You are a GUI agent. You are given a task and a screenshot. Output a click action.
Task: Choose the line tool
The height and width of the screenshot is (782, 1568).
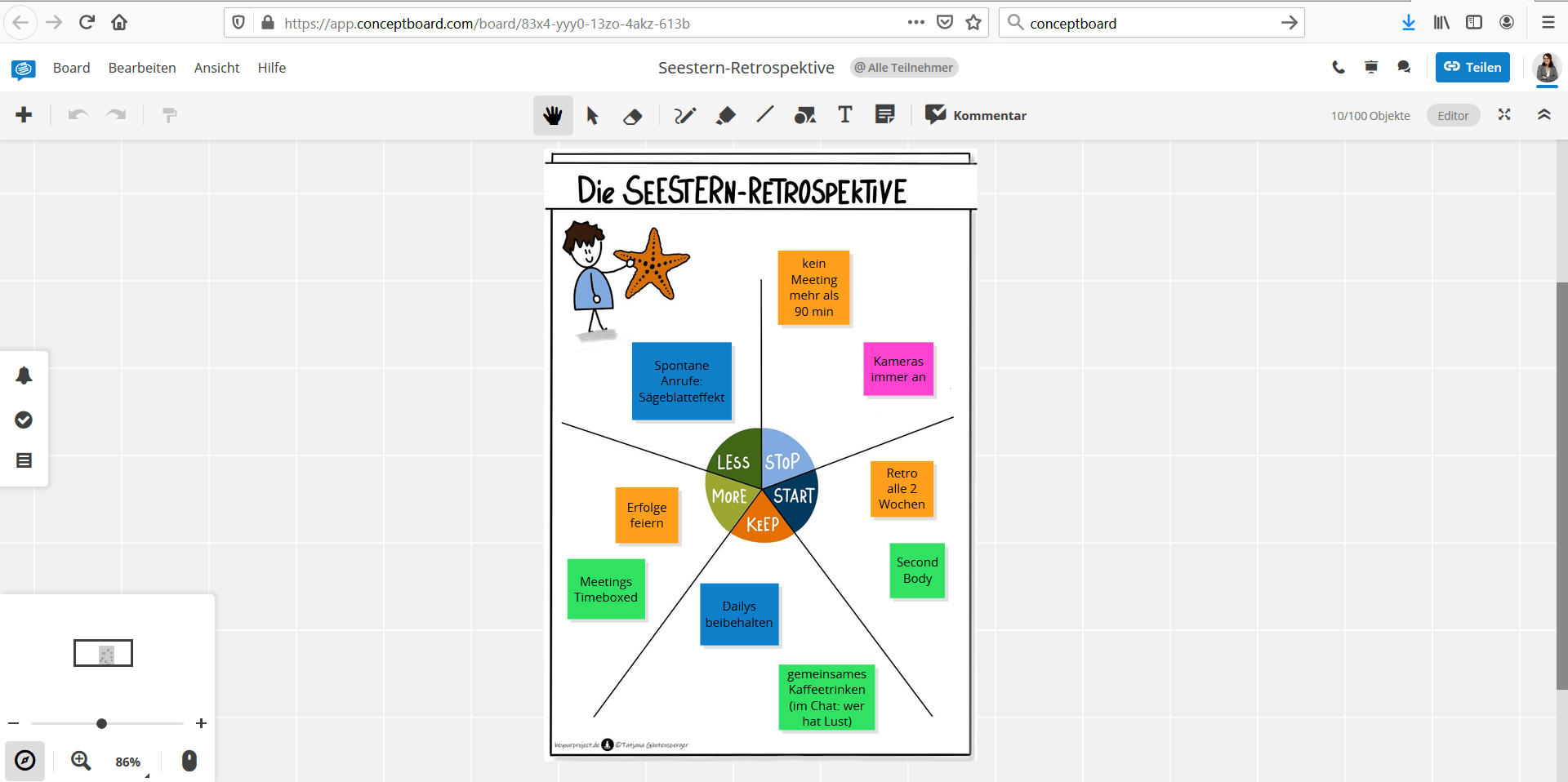764,115
